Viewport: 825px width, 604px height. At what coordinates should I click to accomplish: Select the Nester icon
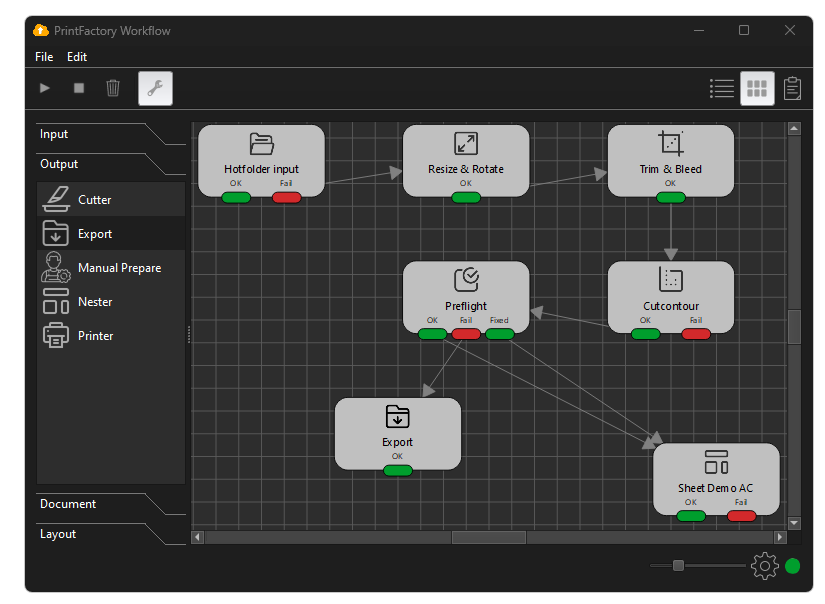coord(56,301)
